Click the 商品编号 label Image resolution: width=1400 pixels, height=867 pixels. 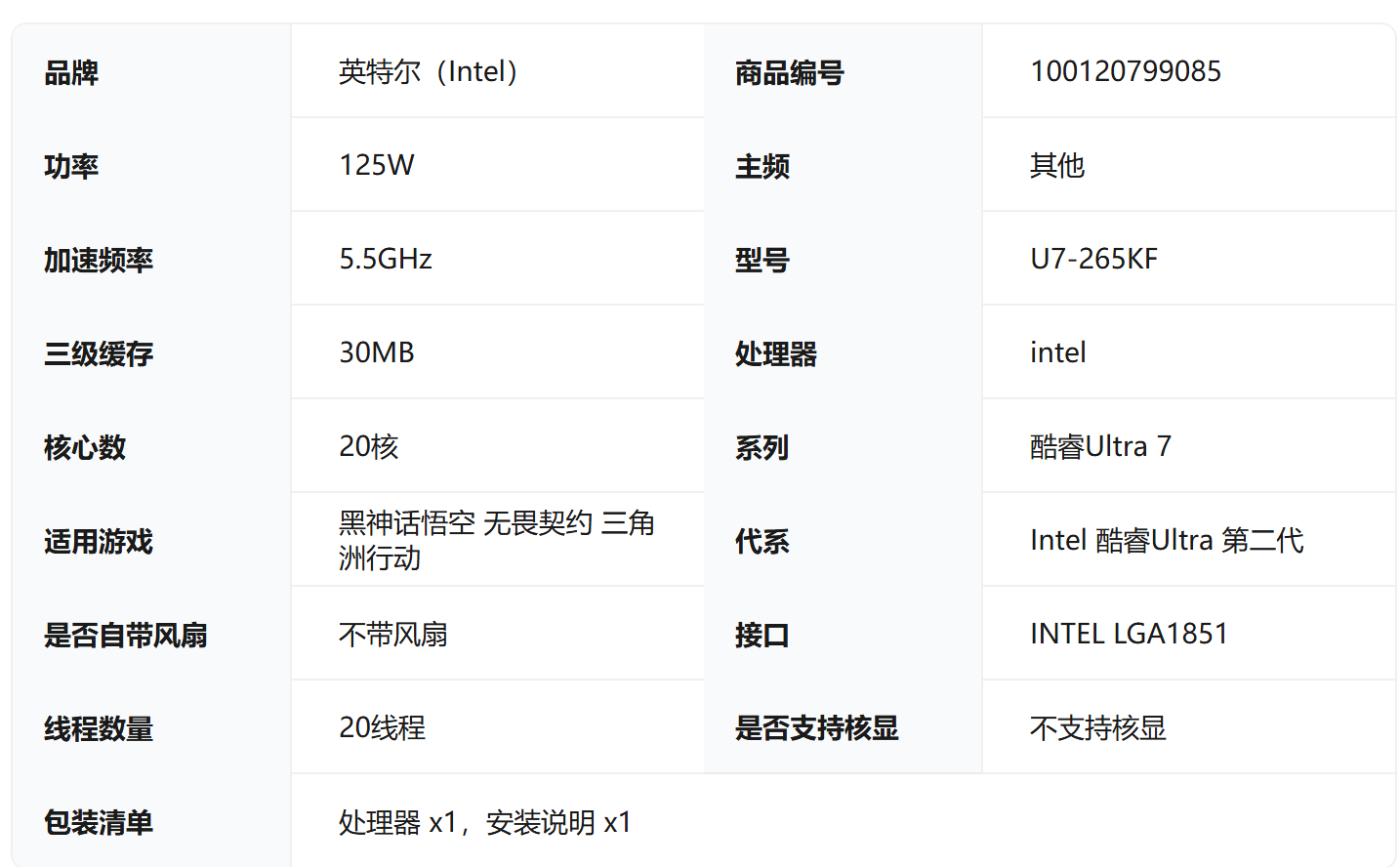pos(789,73)
